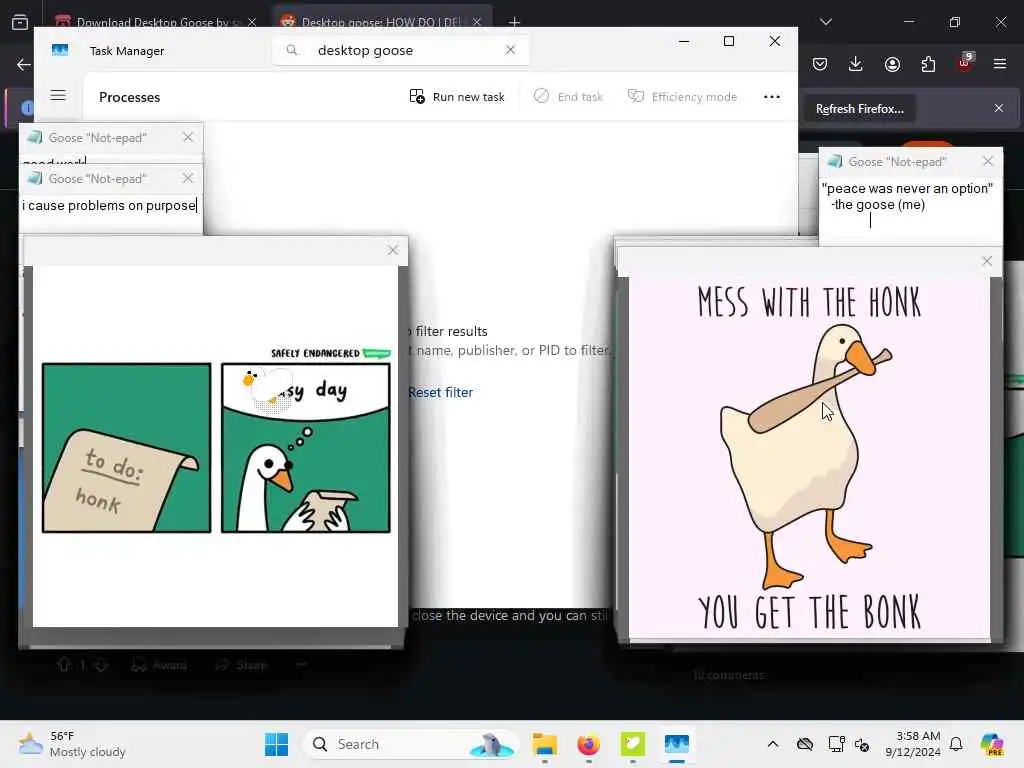The width and height of the screenshot is (1024, 768).
Task: Open Firefox account icon
Action: [x=892, y=64]
